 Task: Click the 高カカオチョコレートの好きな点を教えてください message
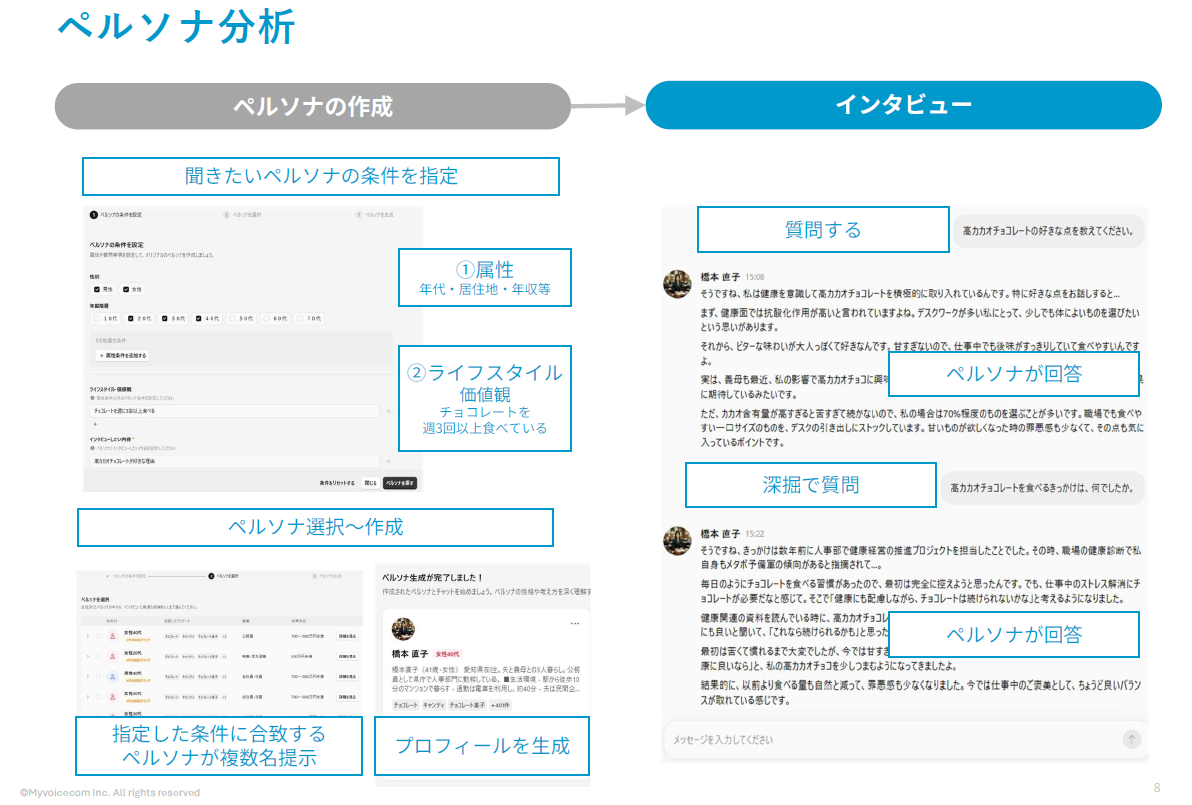1048,230
